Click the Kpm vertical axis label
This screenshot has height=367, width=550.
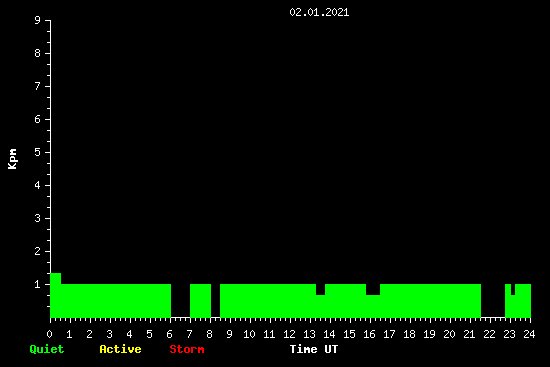(x=13, y=159)
